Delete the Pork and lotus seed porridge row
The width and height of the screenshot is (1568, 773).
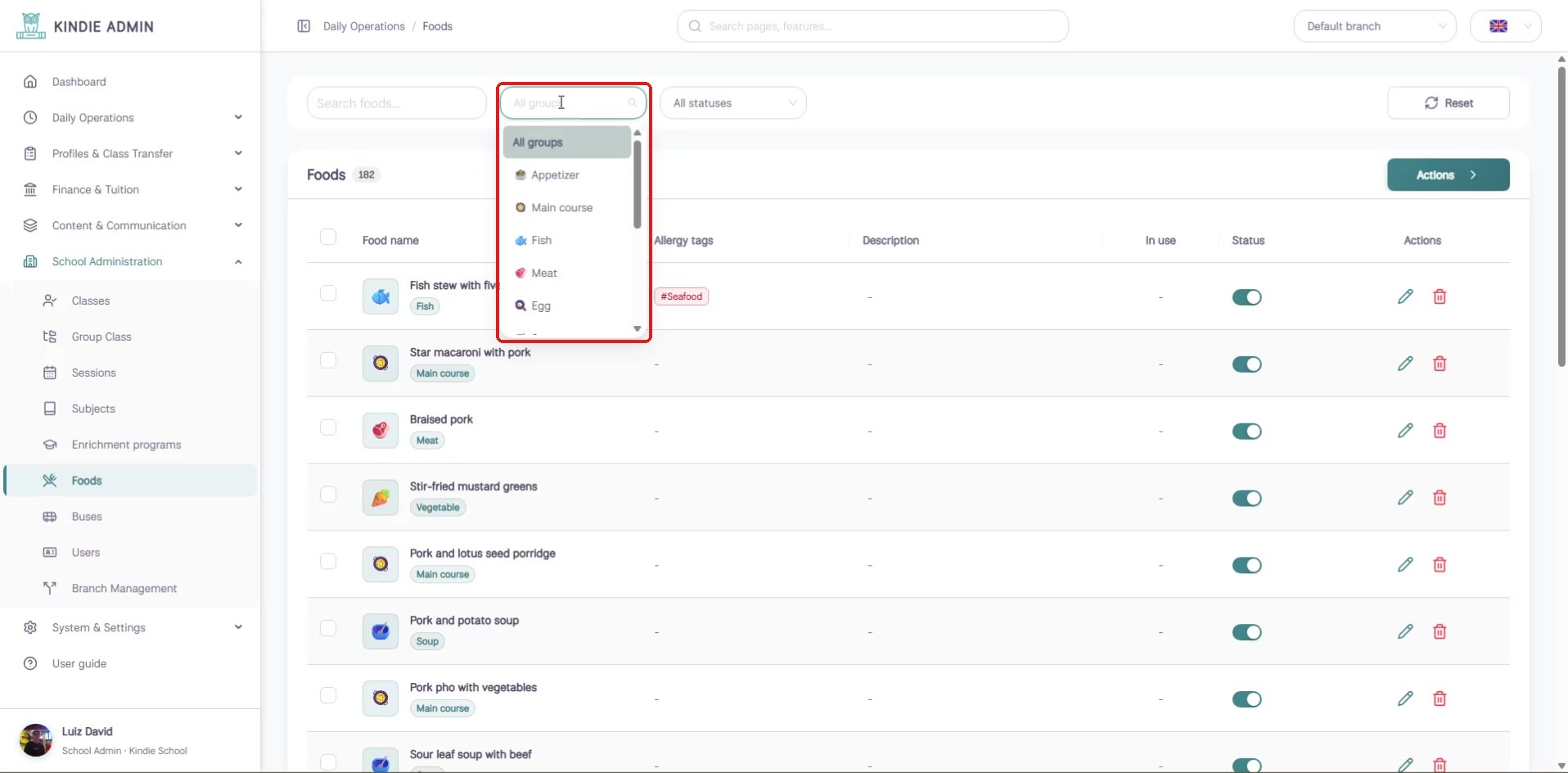[x=1440, y=565]
